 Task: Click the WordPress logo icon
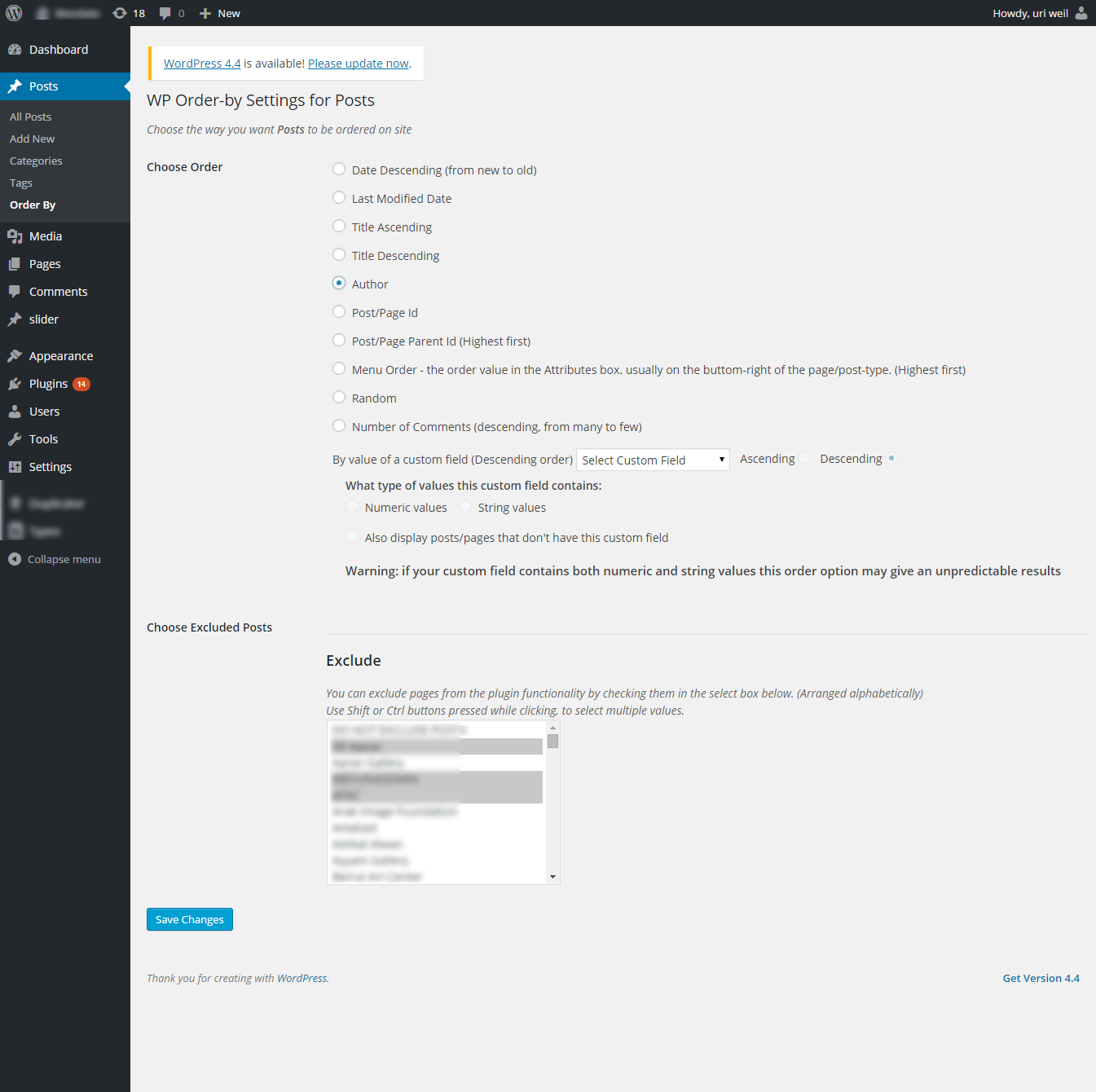[14, 13]
